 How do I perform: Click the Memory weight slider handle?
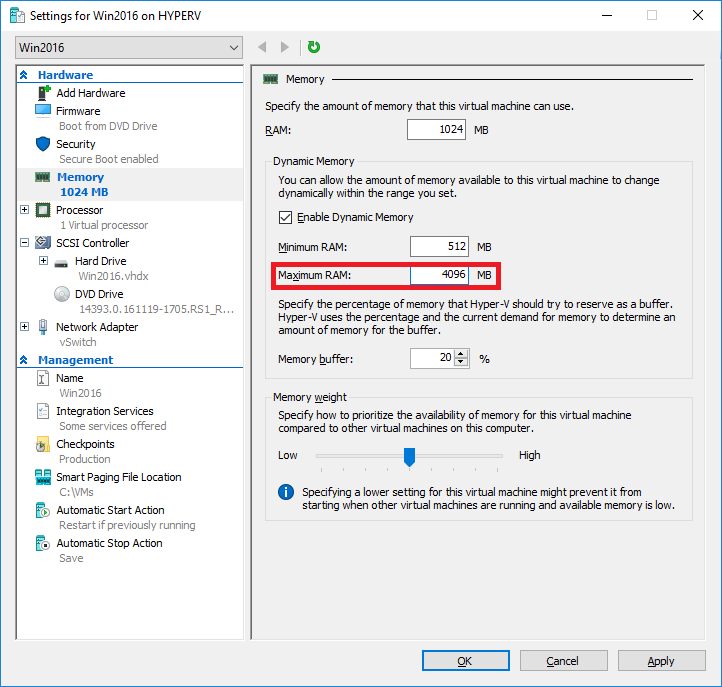coord(409,457)
